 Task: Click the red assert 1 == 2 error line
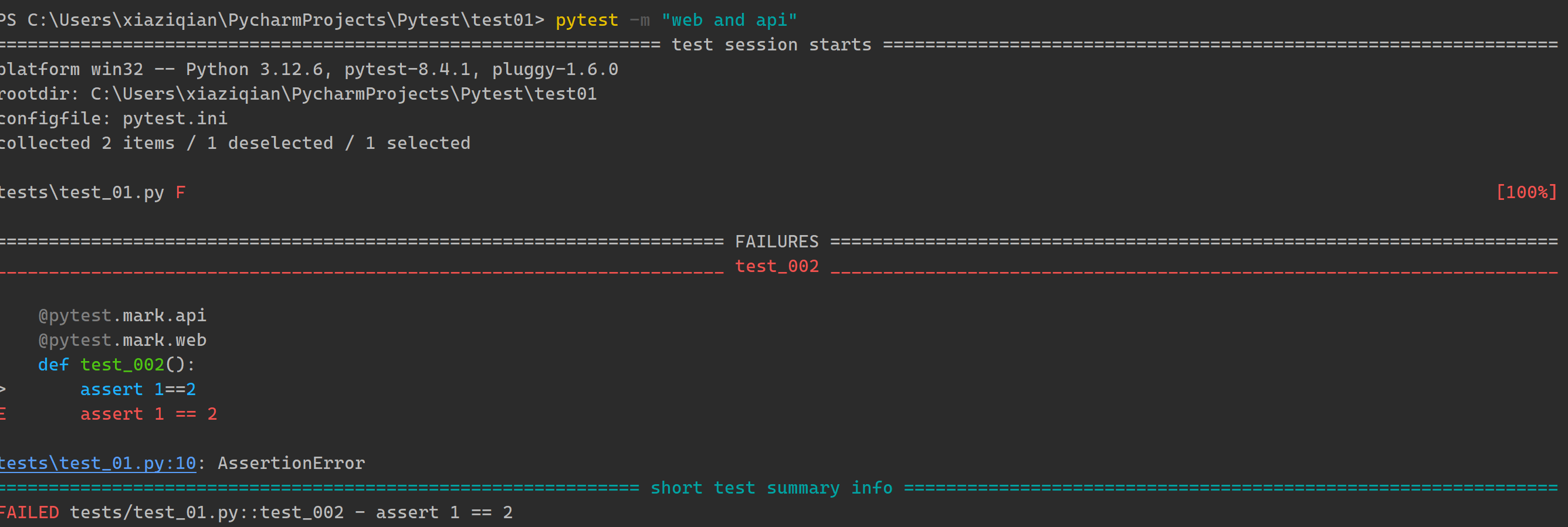pyautogui.click(x=148, y=414)
